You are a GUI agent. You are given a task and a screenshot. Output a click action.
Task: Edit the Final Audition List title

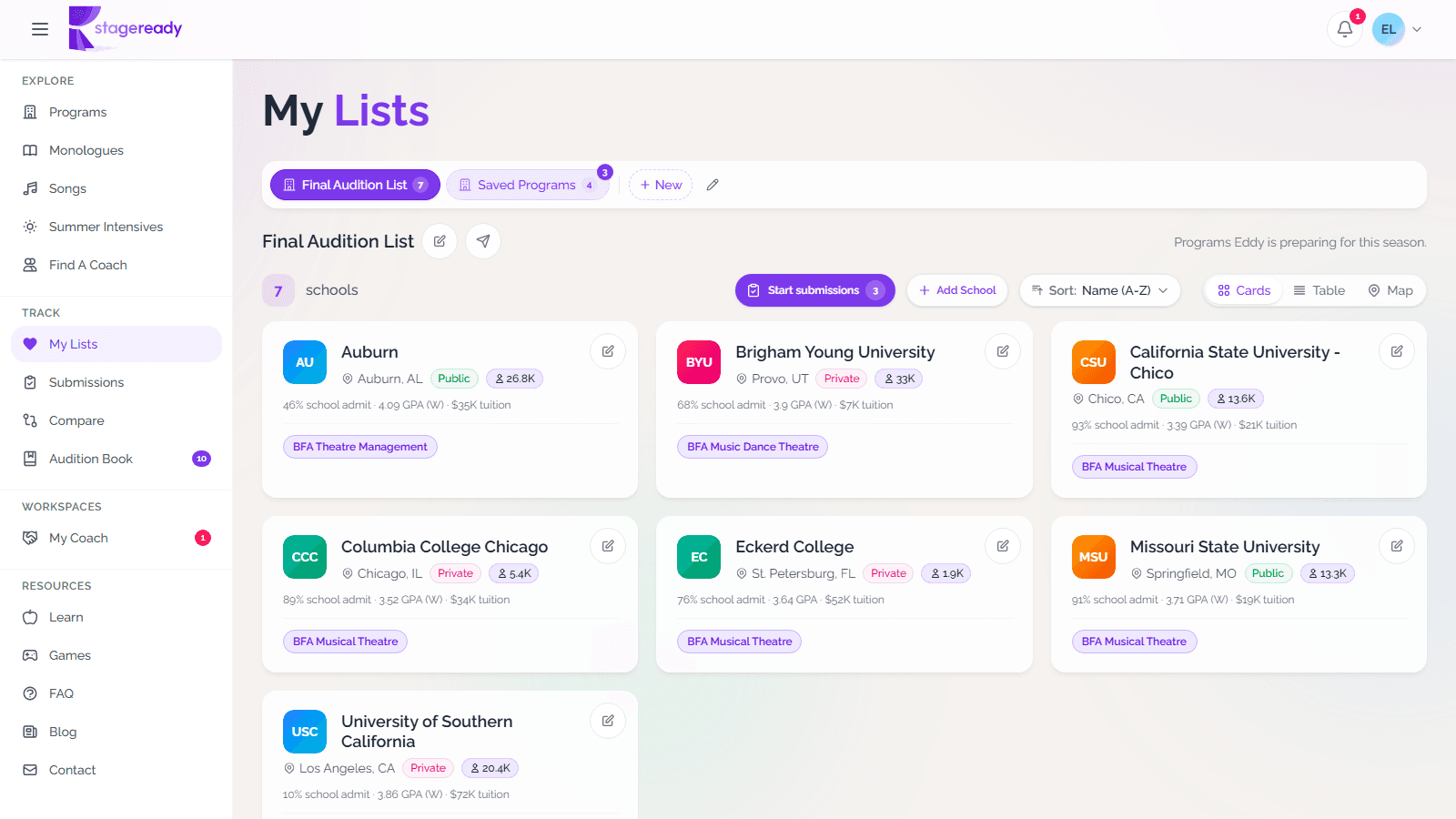pyautogui.click(x=440, y=241)
